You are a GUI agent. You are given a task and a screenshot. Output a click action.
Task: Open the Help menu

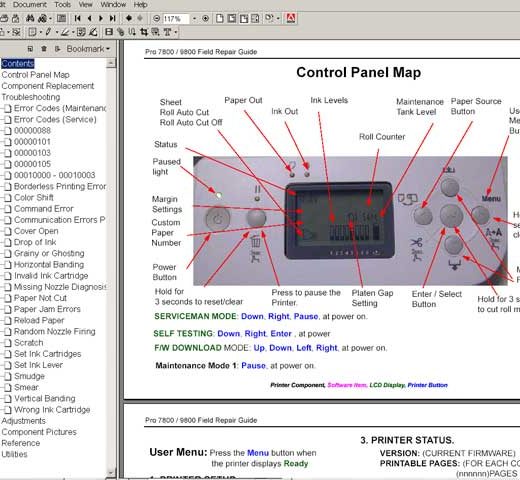[x=140, y=5]
